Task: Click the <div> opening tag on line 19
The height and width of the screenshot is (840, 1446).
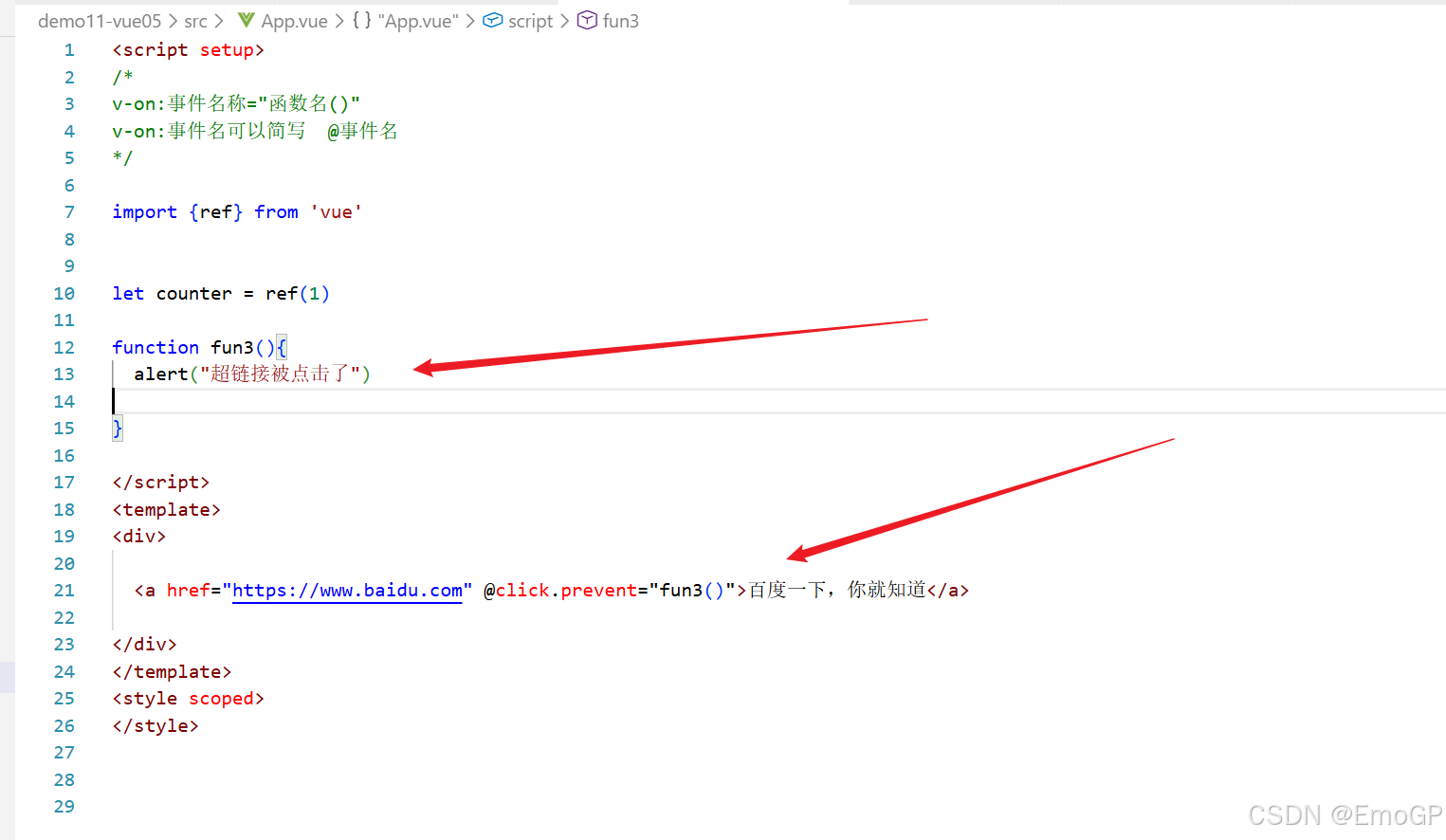Action: pyautogui.click(x=138, y=537)
